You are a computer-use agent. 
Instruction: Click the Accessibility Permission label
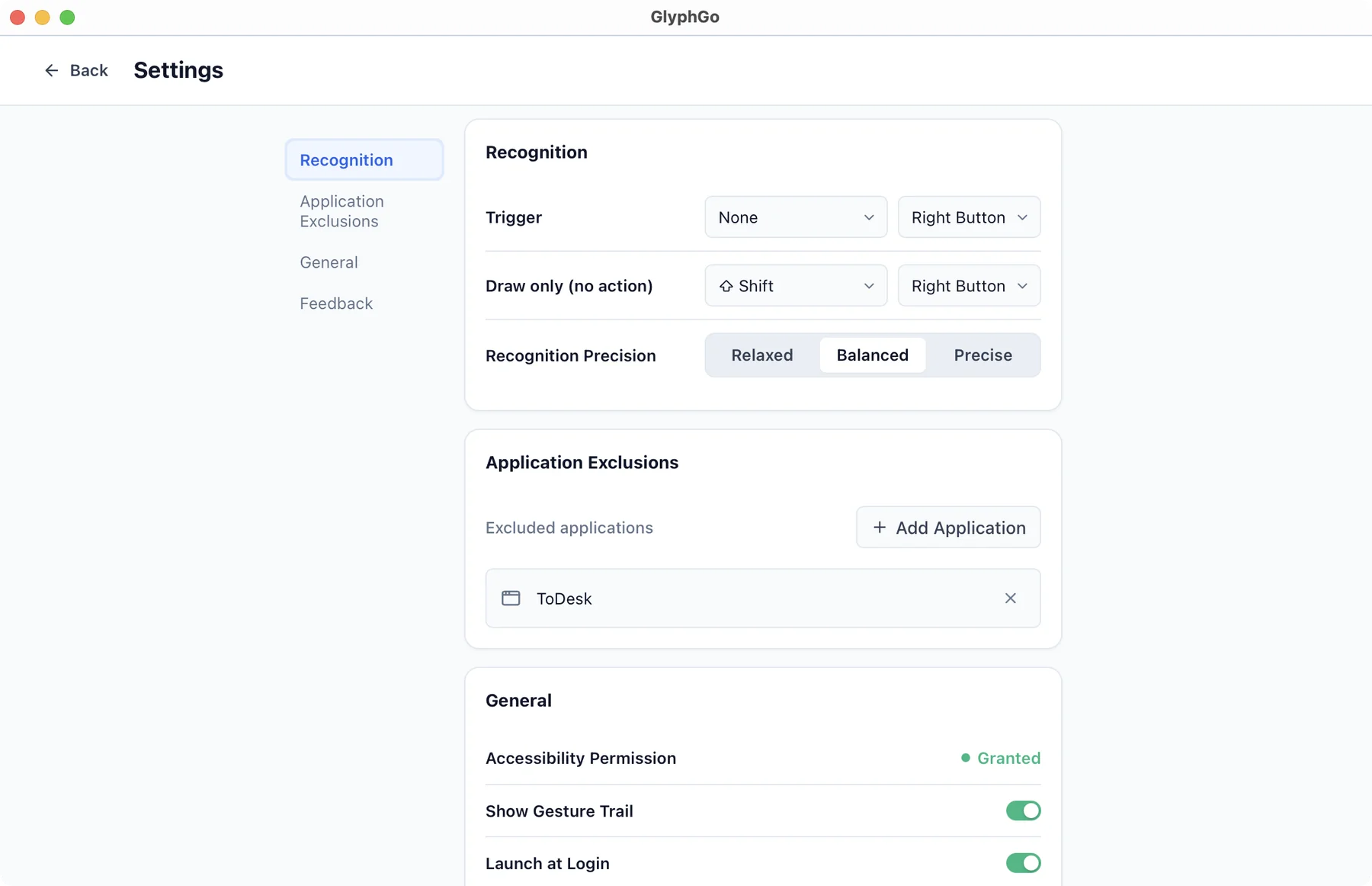(581, 758)
